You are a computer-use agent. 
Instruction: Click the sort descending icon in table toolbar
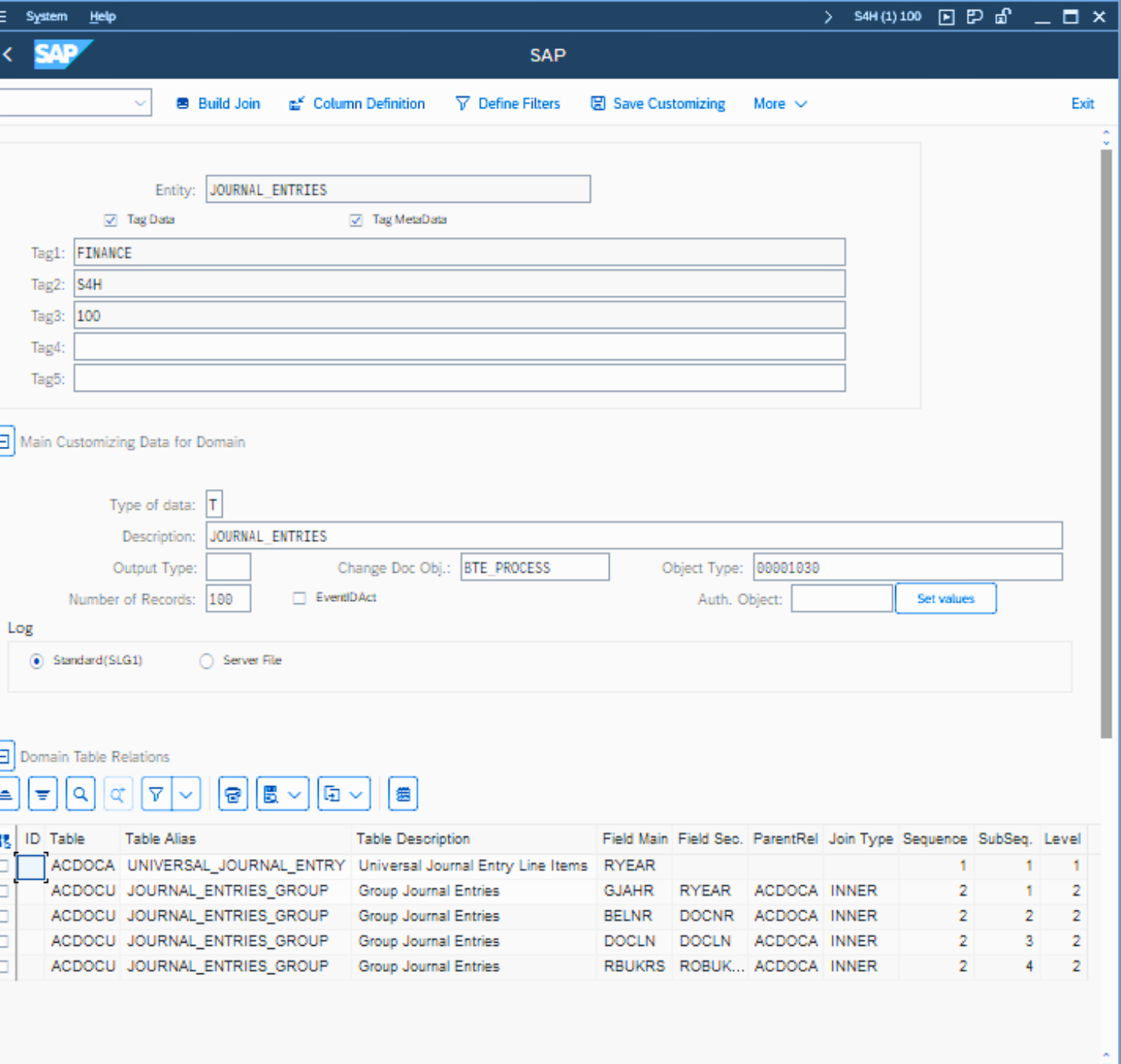[x=43, y=795]
